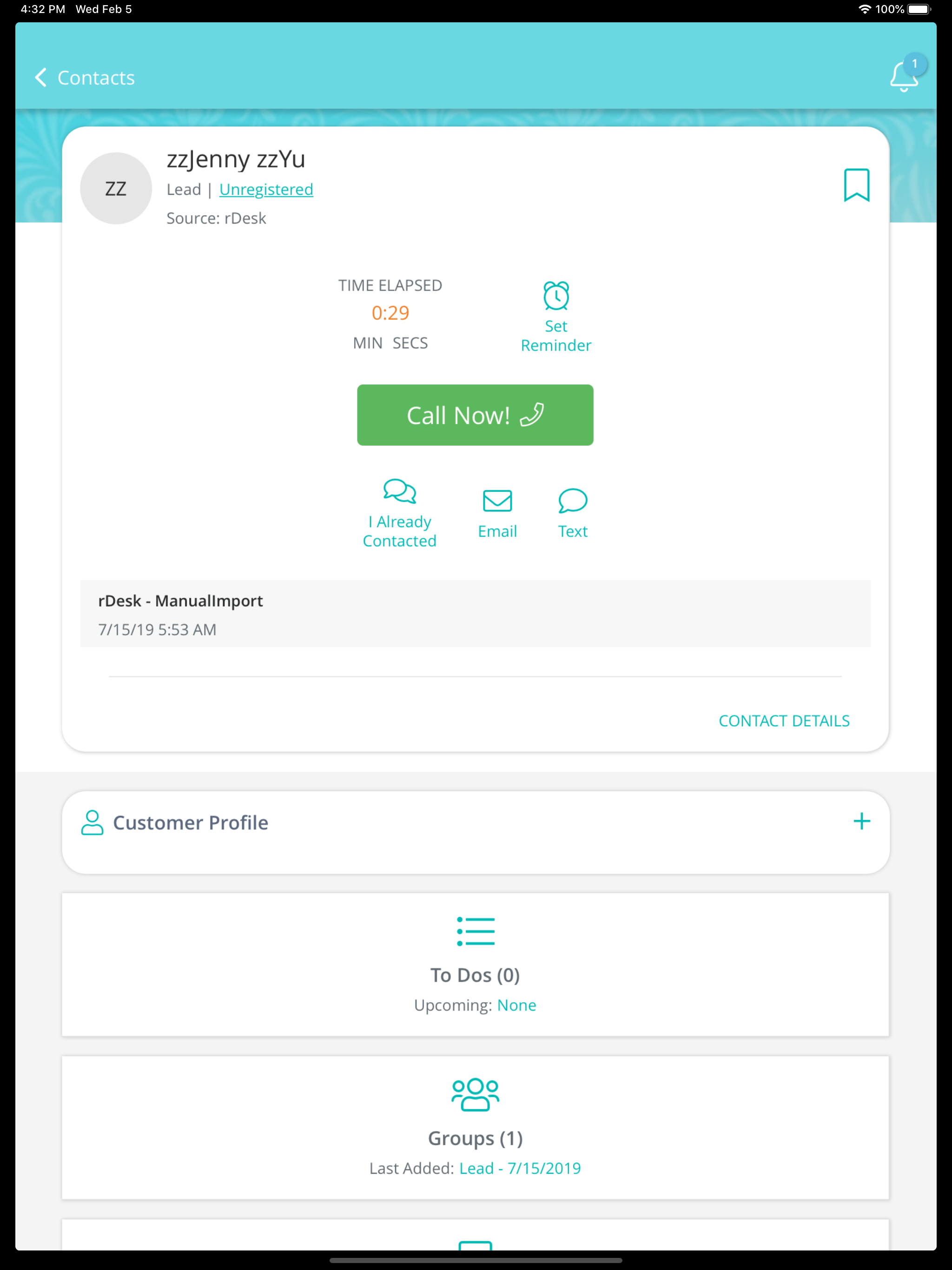Image resolution: width=952 pixels, height=1270 pixels.
Task: Toggle the bookmark icon for this contact
Action: (x=856, y=185)
